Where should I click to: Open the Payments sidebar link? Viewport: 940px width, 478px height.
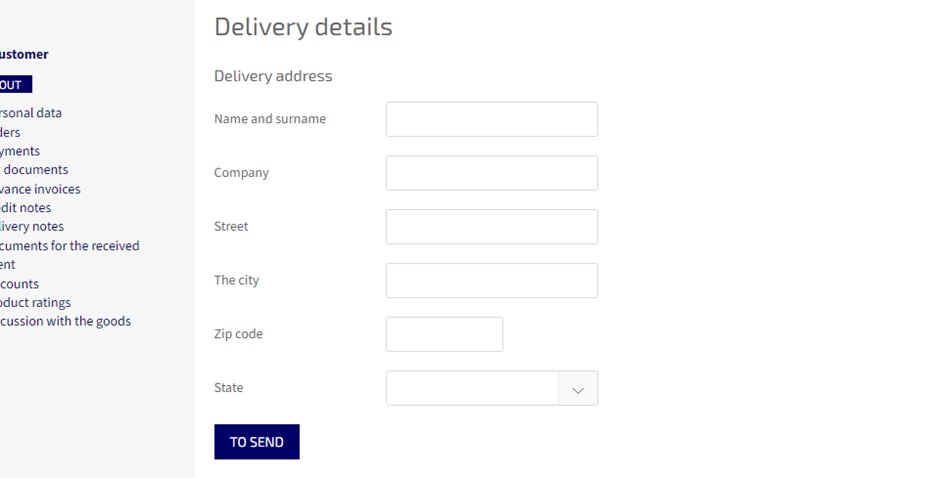[x=20, y=151]
